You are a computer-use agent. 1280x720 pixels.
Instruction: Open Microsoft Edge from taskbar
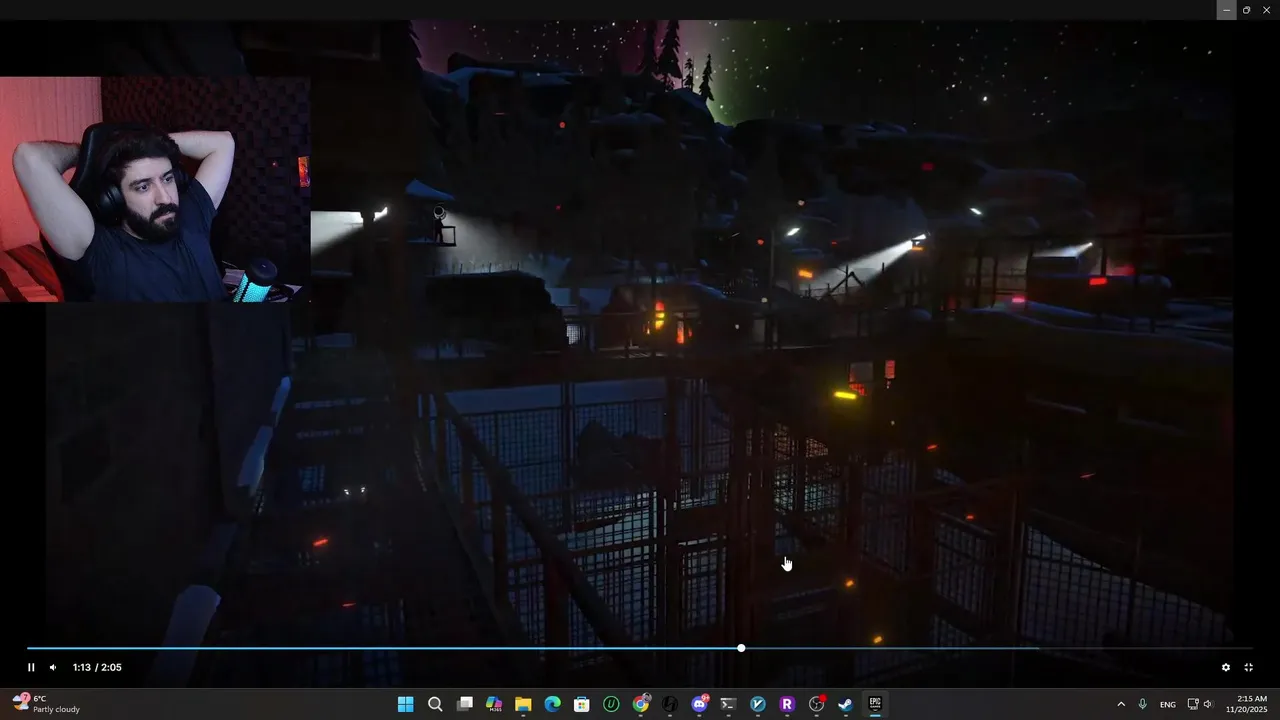click(x=552, y=704)
